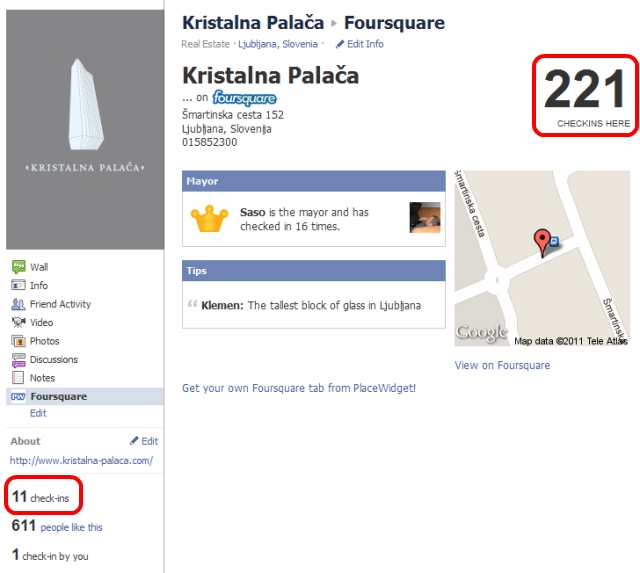Click Get your own Foursquare tab link

(299, 388)
